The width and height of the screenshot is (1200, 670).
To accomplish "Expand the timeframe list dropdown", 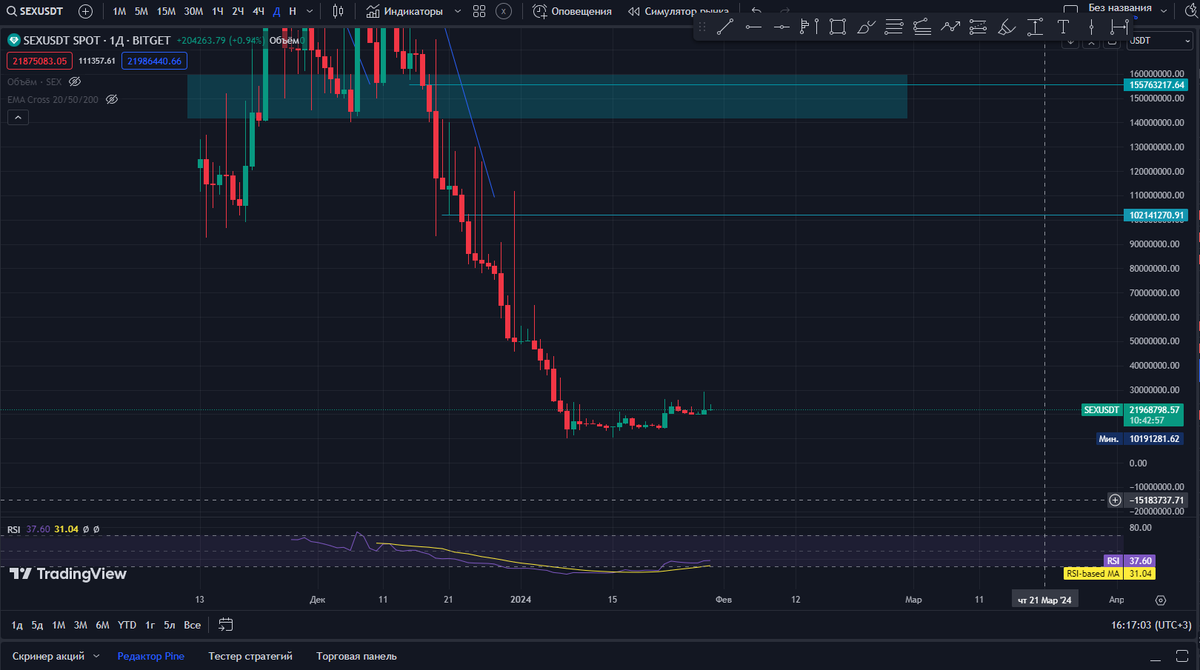I will coord(309,11).
